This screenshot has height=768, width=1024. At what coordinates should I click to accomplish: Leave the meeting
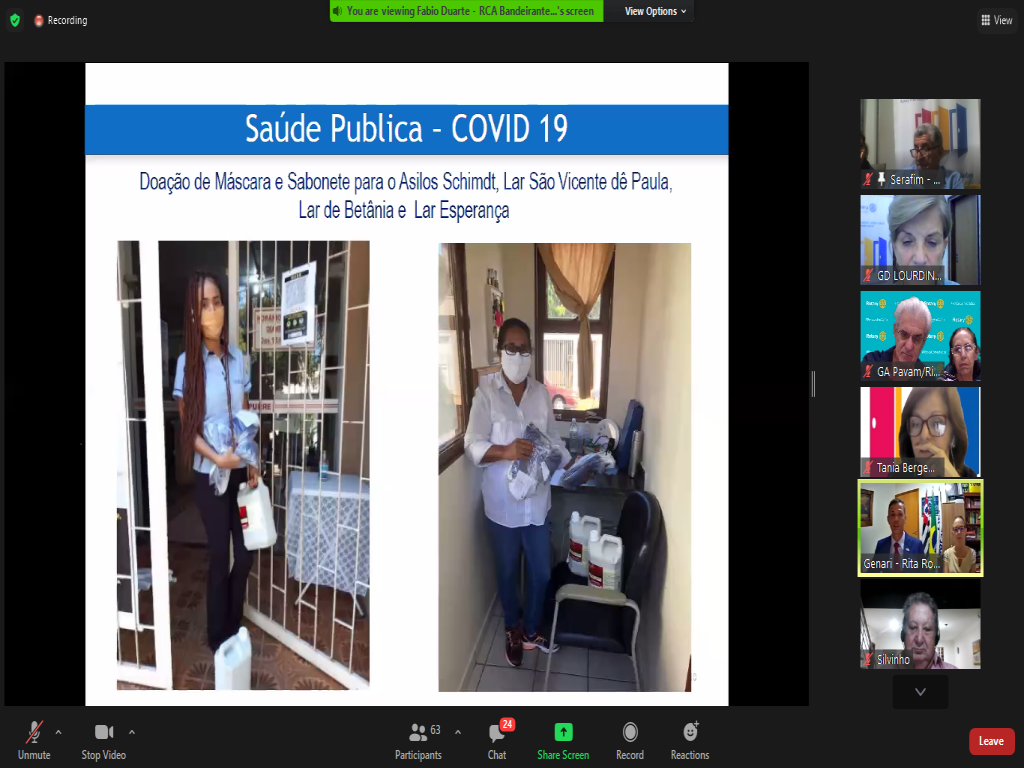[x=991, y=741]
